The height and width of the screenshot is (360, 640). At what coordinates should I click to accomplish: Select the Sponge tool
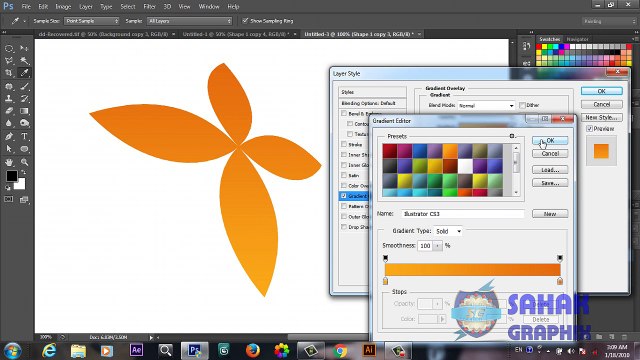(x=24, y=123)
